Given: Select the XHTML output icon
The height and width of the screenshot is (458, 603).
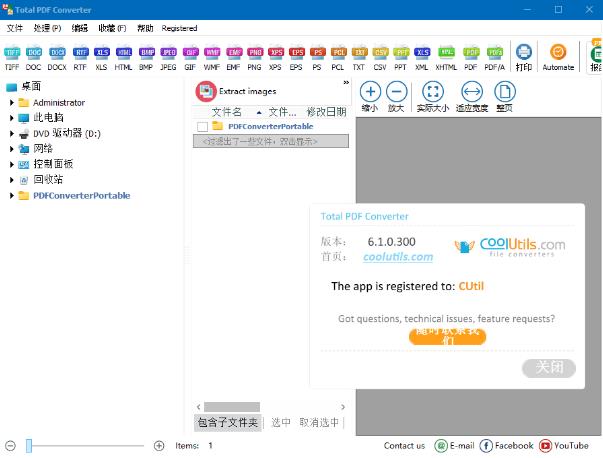Looking at the screenshot, I should 446,58.
